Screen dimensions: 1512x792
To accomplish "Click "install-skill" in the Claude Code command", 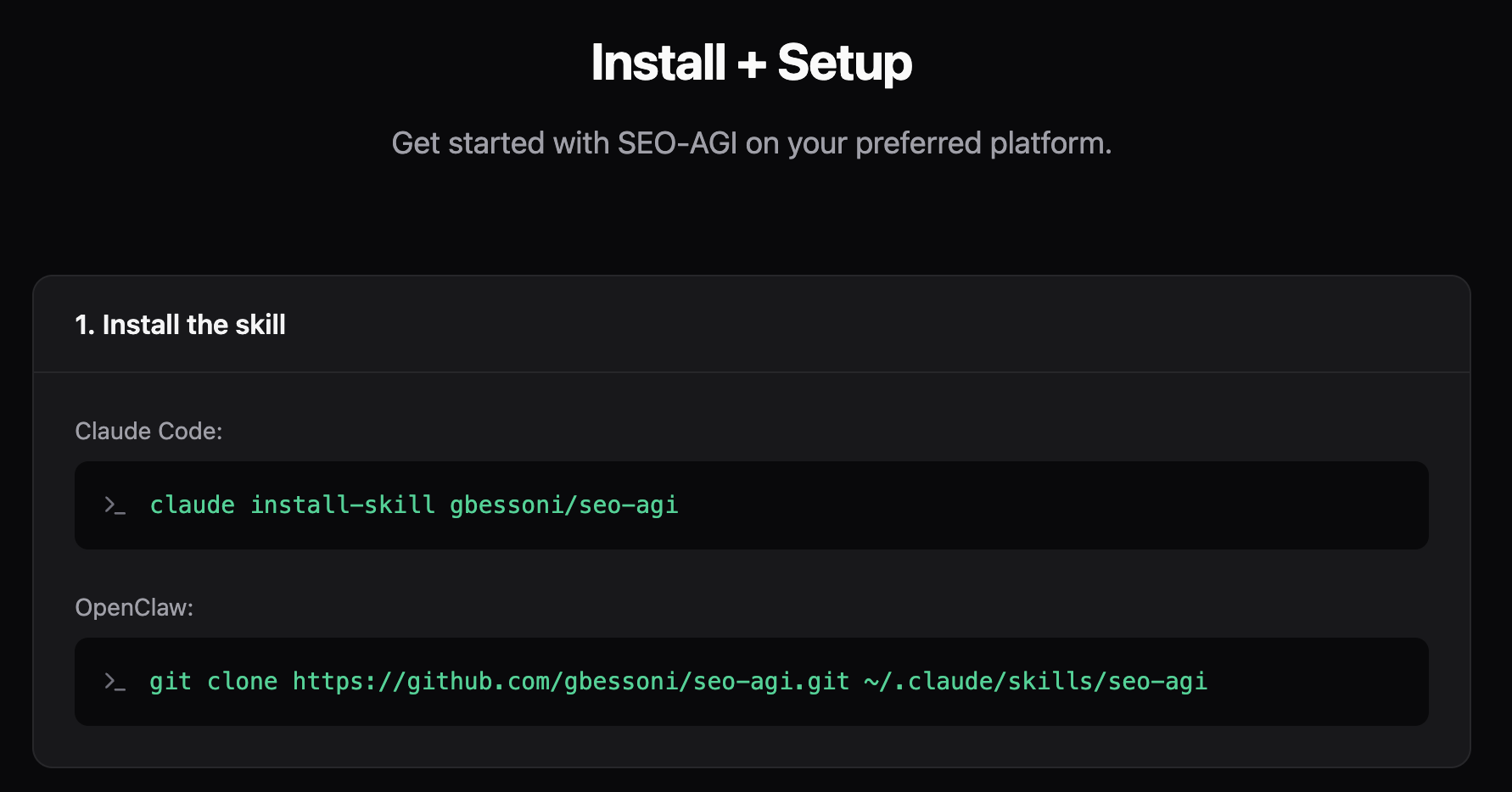I will 343,505.
